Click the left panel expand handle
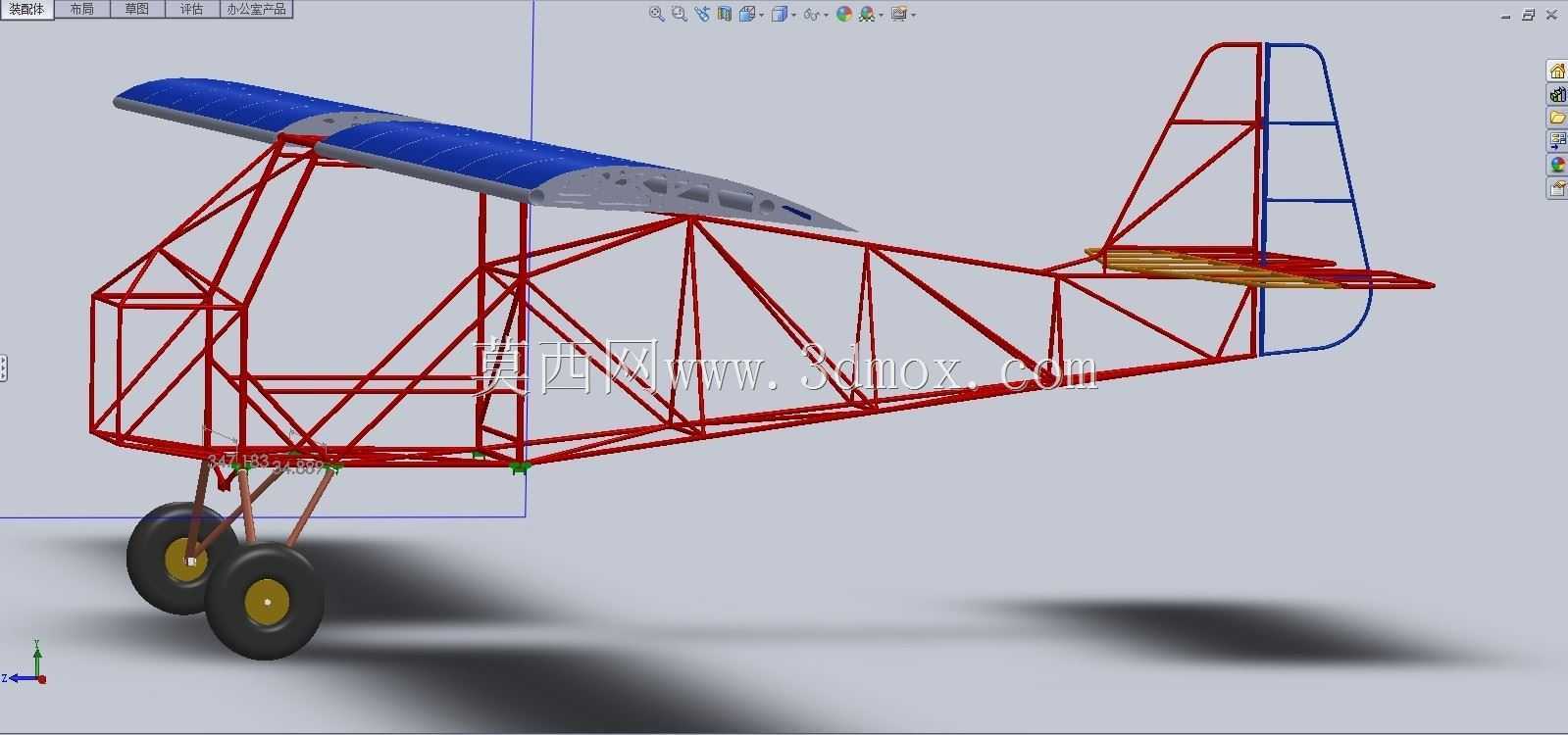This screenshot has height=735, width=1568. tap(4, 368)
